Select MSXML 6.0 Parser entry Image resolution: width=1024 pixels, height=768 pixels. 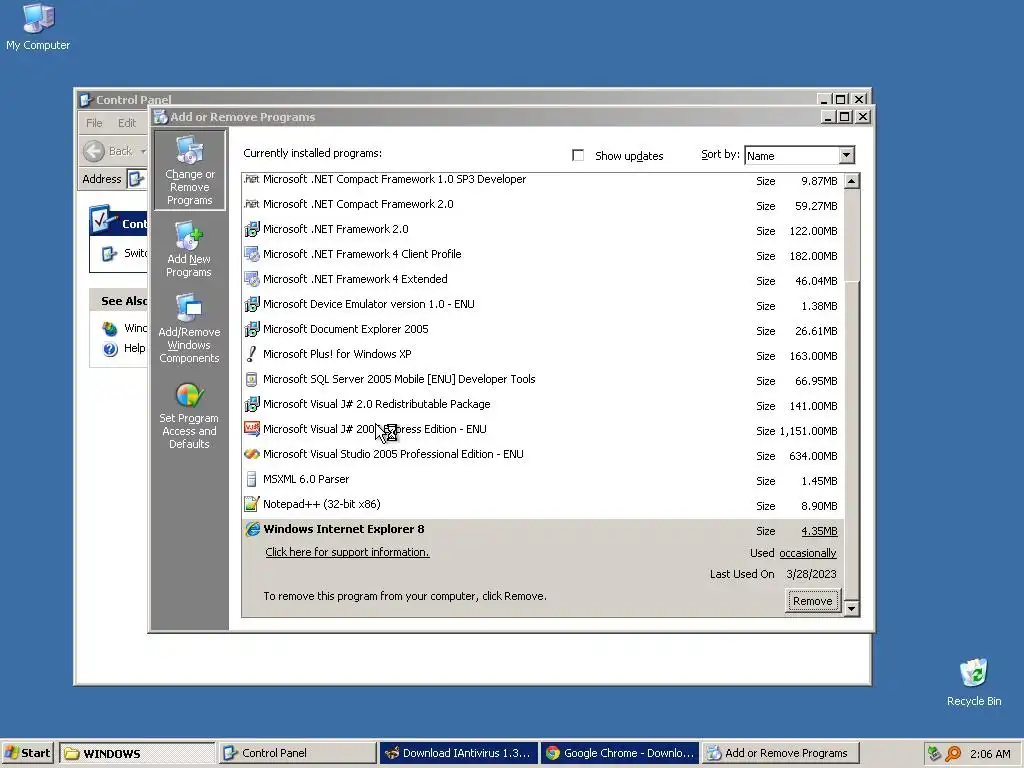pos(542,479)
